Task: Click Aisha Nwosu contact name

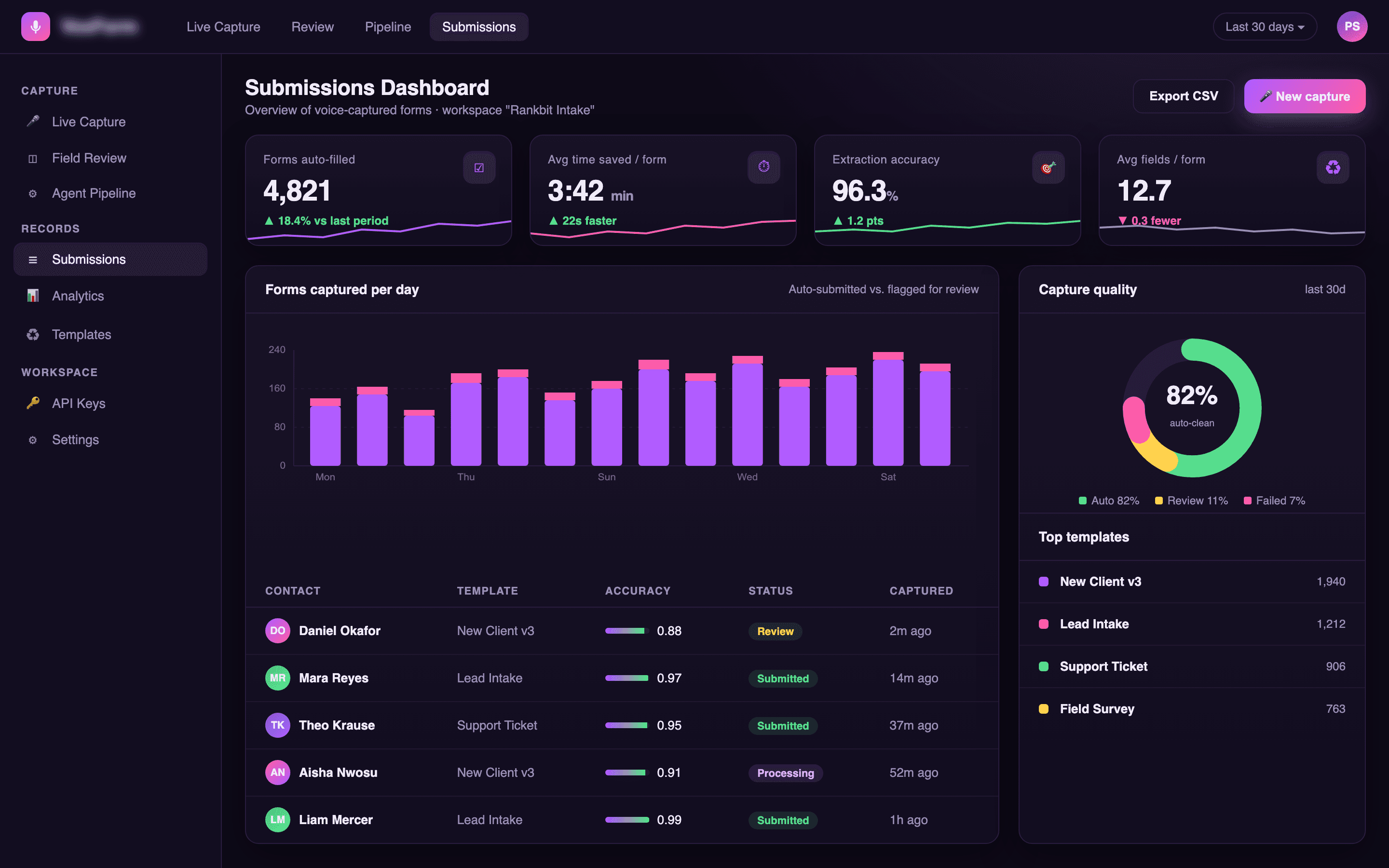Action: click(338, 773)
